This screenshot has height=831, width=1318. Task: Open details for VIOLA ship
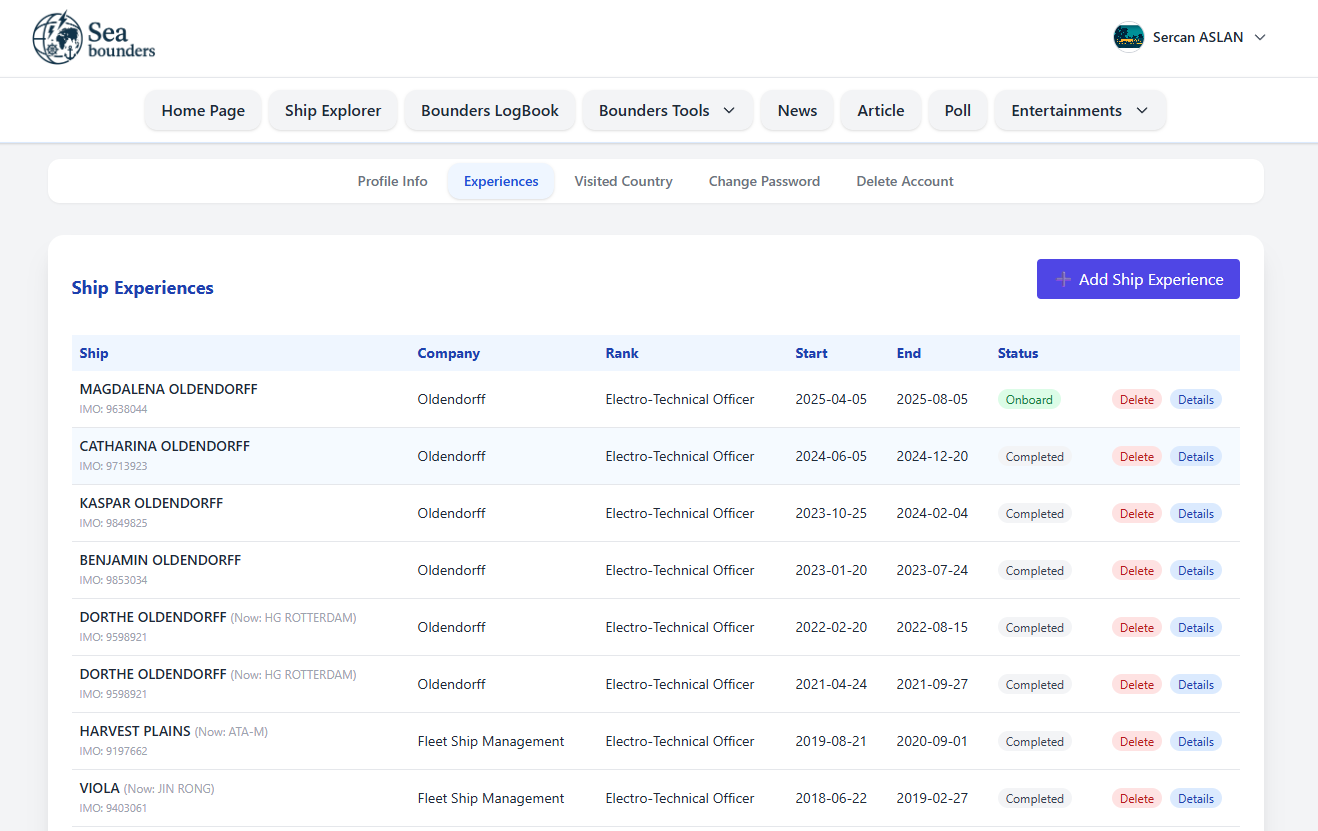coord(1195,799)
